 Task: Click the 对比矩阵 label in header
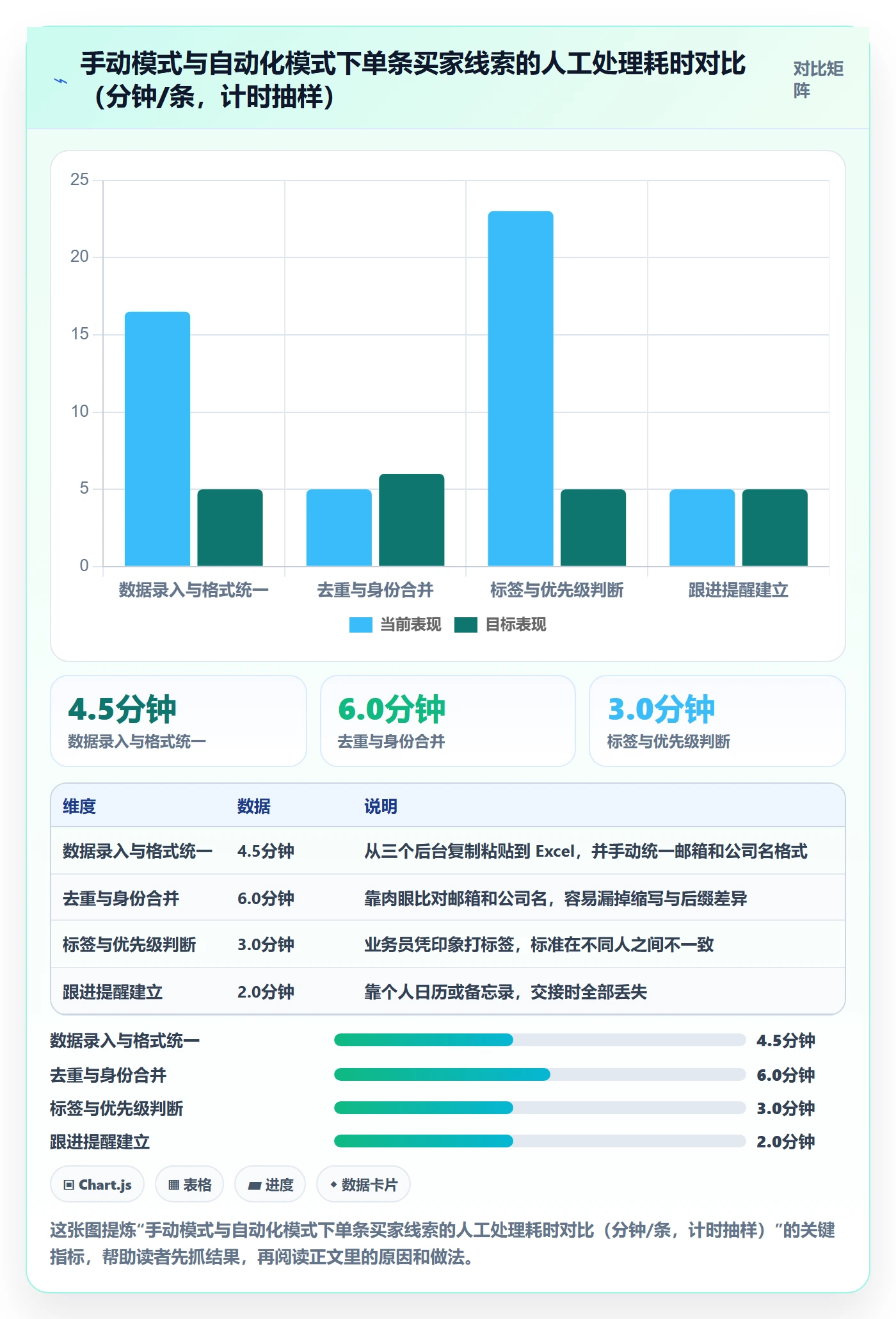(x=818, y=79)
